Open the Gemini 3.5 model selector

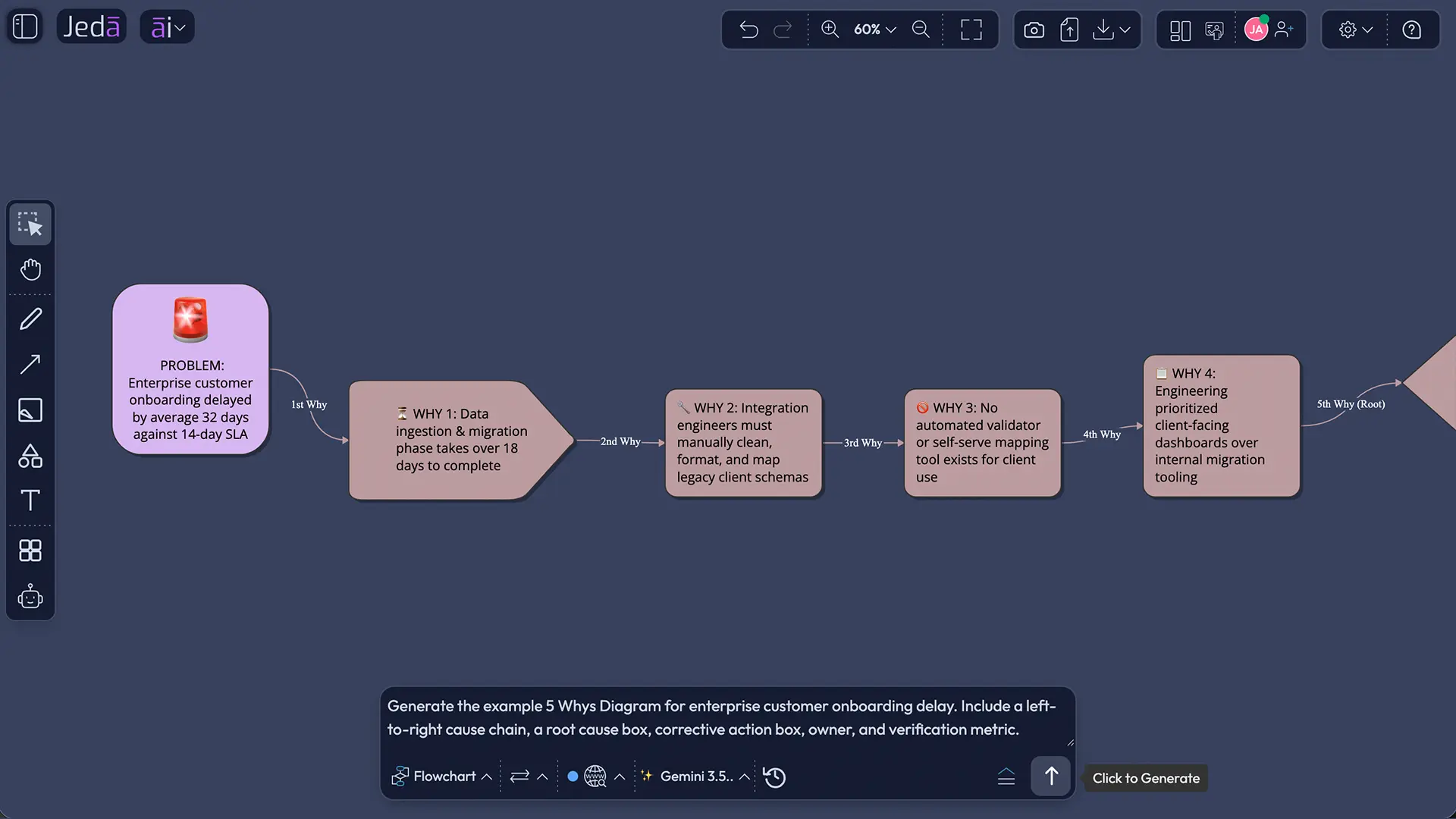(695, 777)
